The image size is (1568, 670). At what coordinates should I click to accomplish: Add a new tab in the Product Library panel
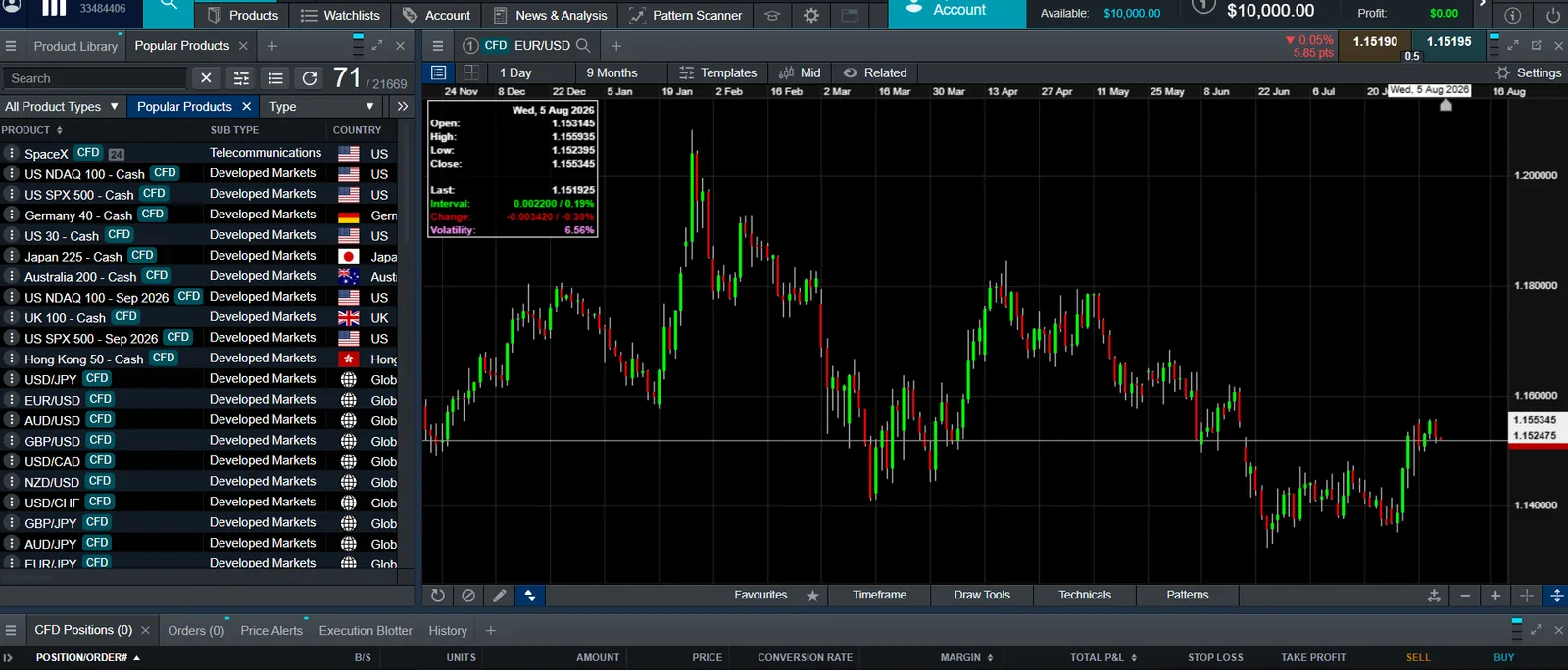[x=272, y=46]
